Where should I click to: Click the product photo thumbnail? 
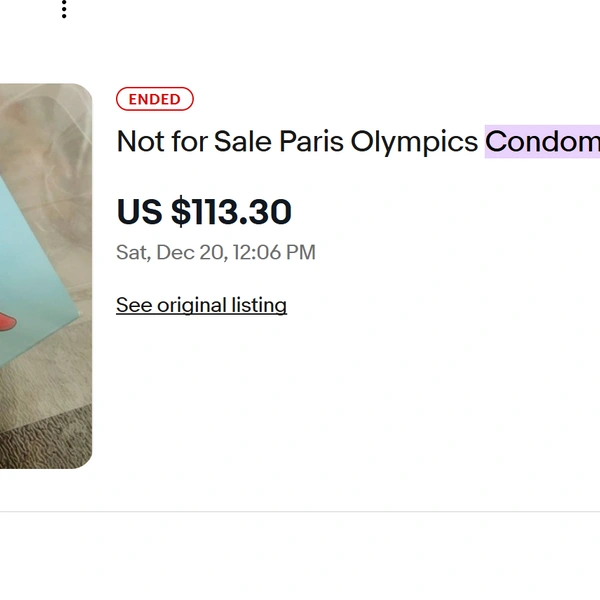coord(45,275)
